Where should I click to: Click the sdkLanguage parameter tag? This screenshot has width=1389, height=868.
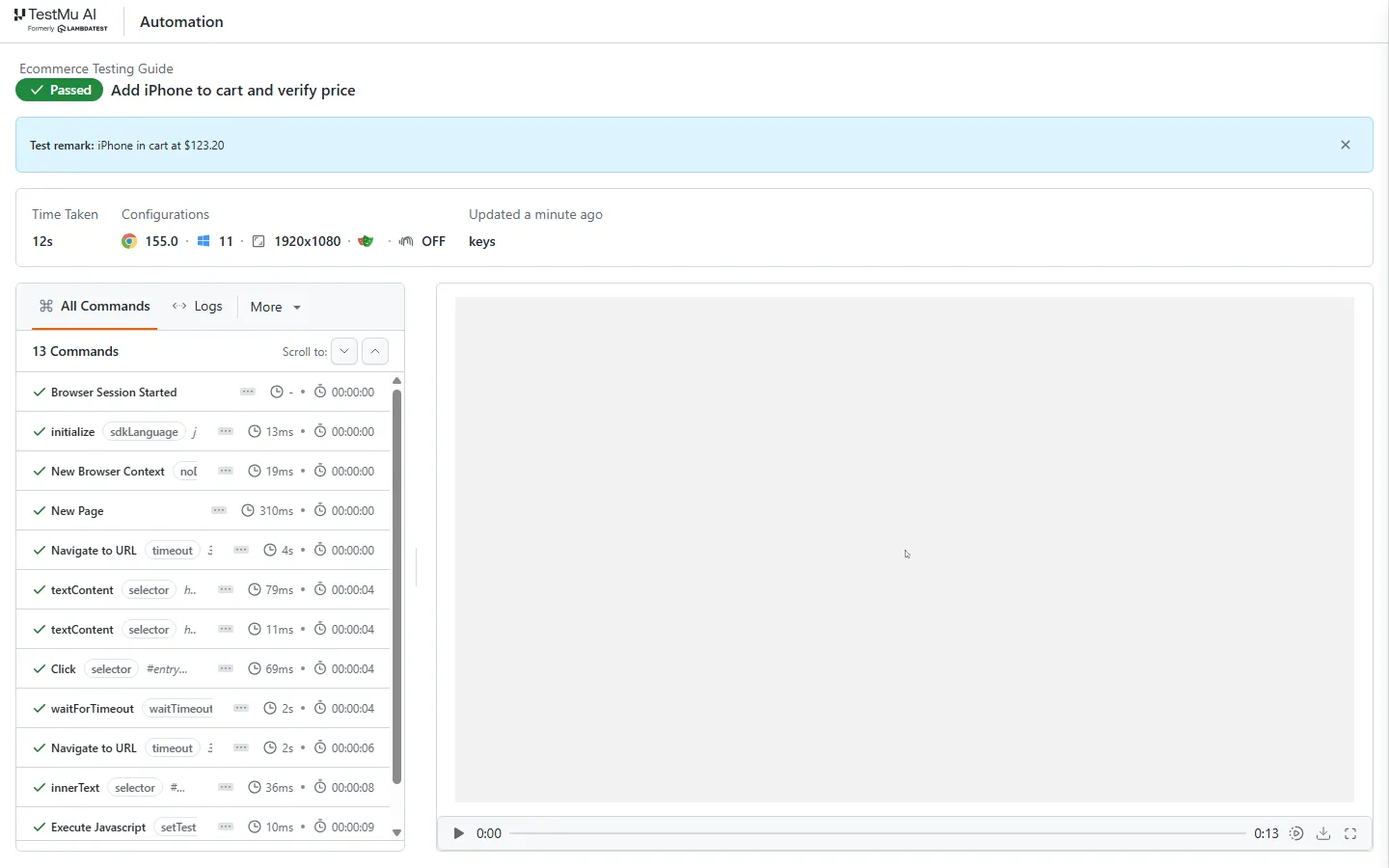point(144,432)
